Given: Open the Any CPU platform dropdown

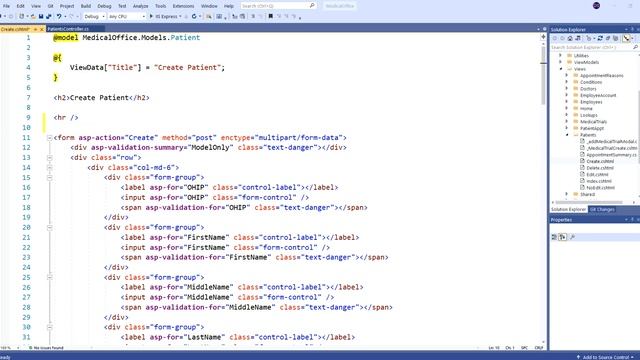Looking at the screenshot, I should (127, 16).
